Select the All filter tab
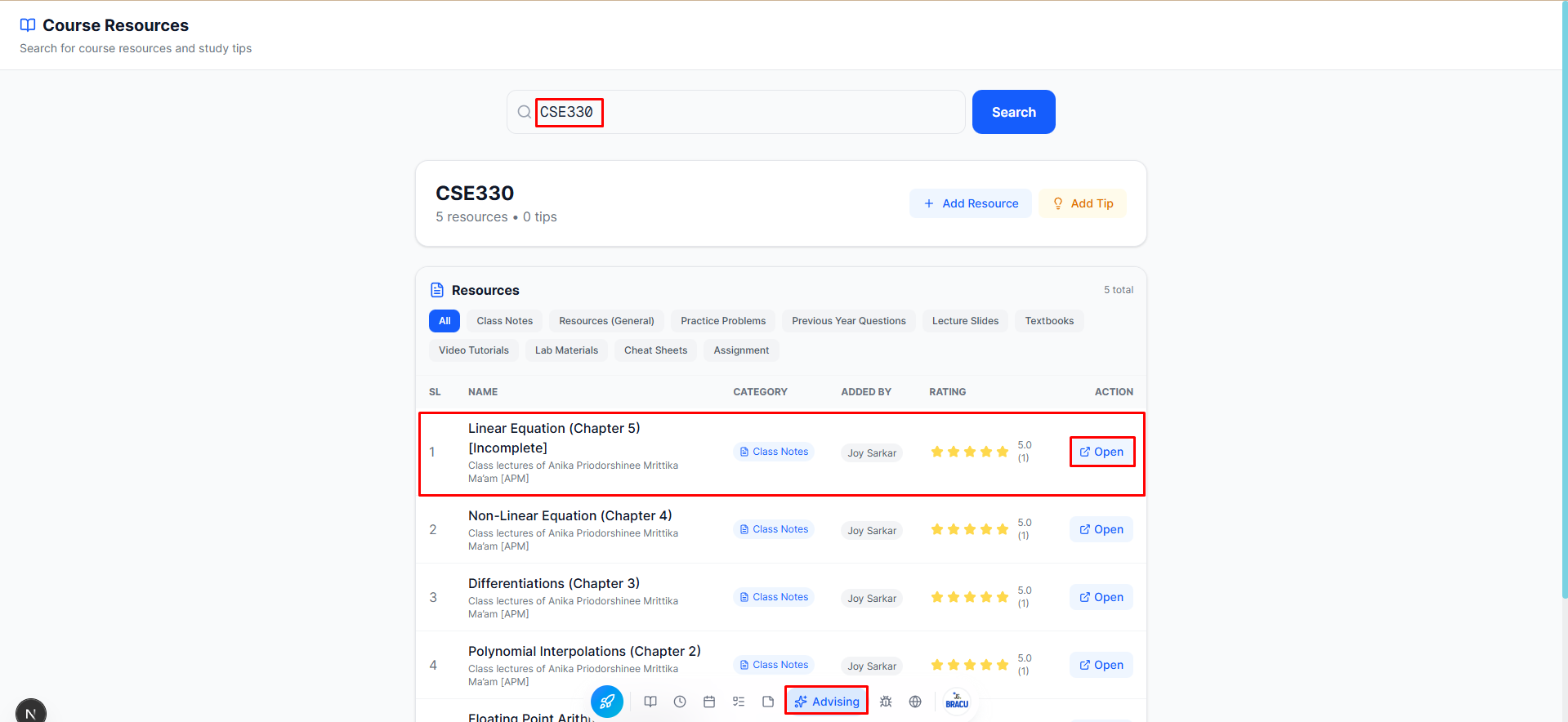This screenshot has width=1568, height=722. pyautogui.click(x=444, y=321)
